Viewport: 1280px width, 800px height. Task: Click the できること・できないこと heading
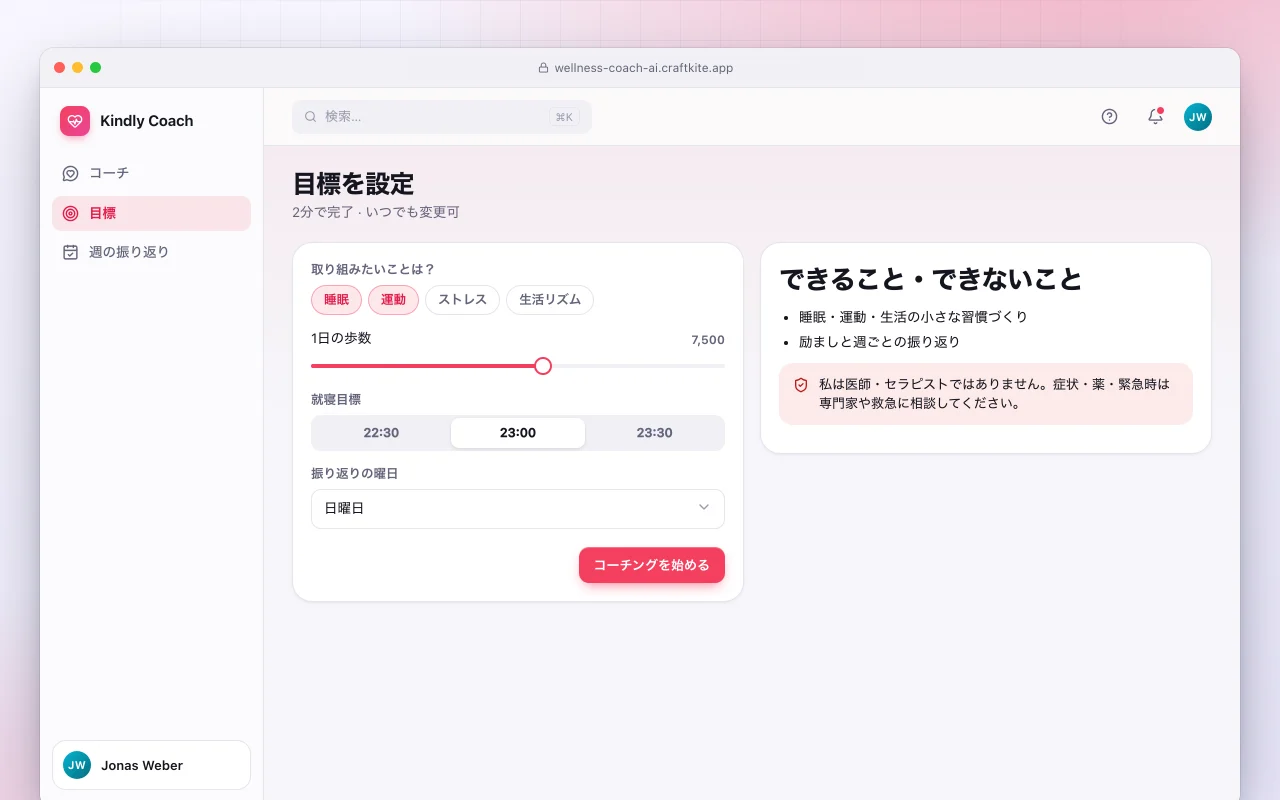tap(931, 279)
